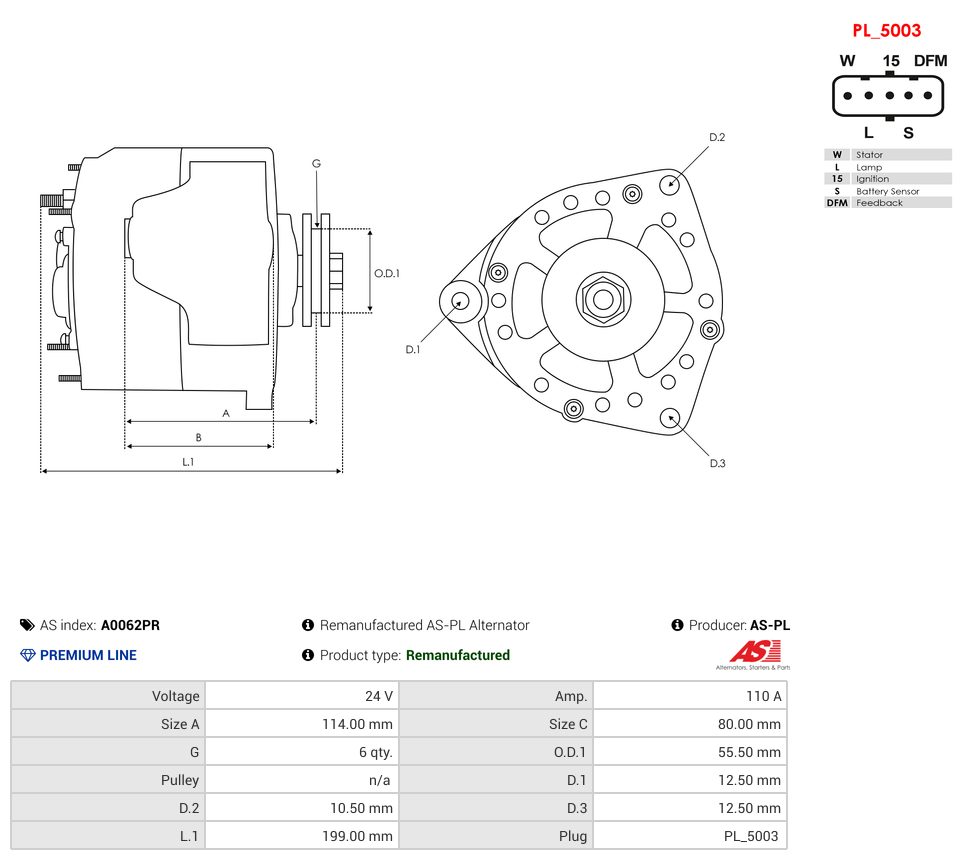Select the AS index value A0062PR
The image size is (976, 860).
pos(130,625)
